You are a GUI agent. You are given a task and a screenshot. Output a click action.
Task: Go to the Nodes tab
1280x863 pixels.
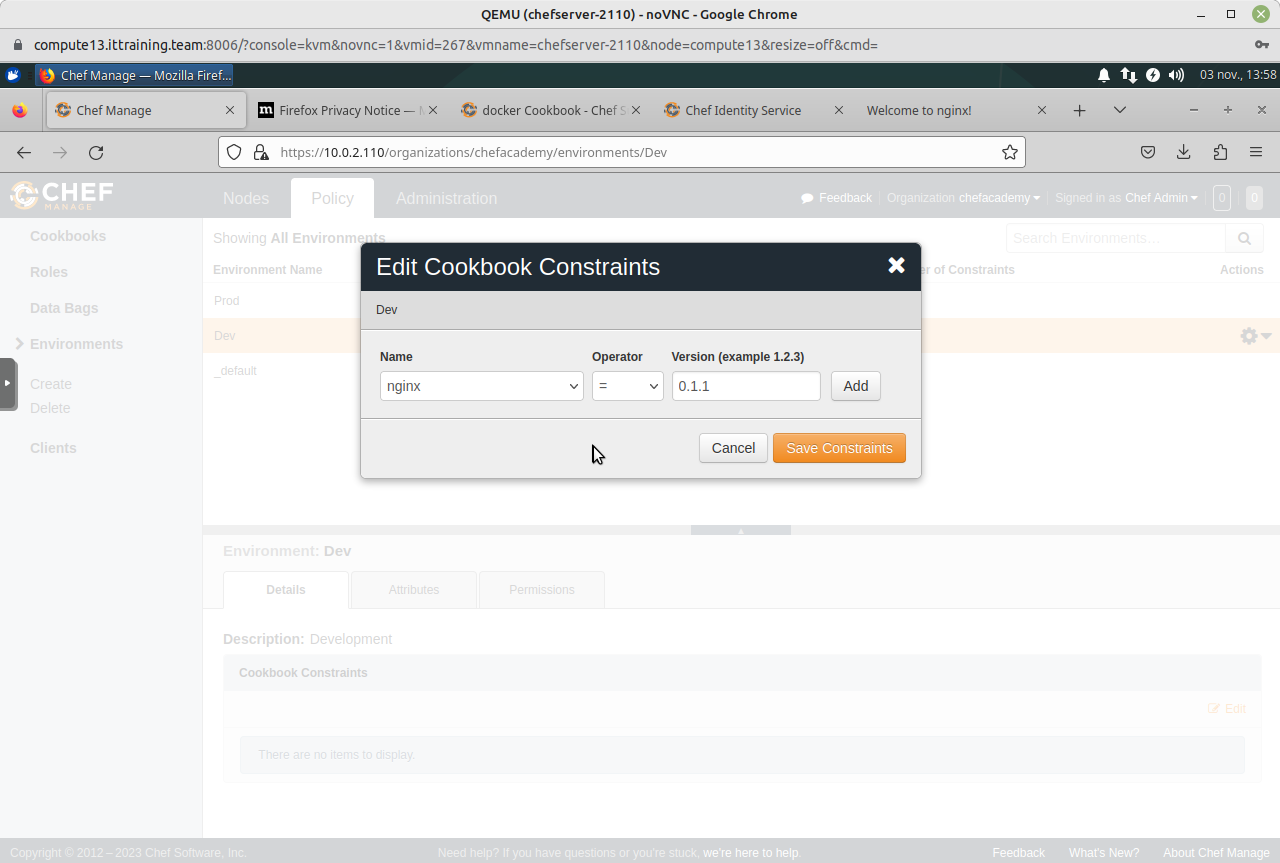coord(246,198)
